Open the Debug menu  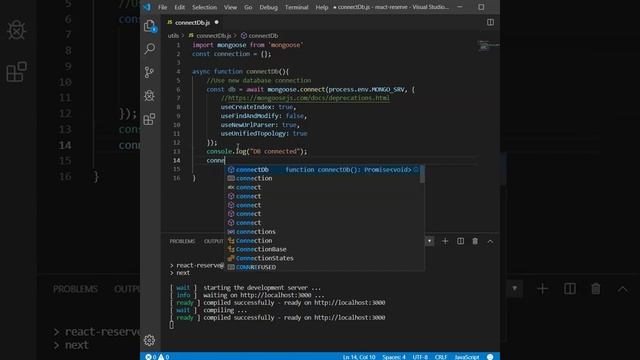[x=268, y=7]
